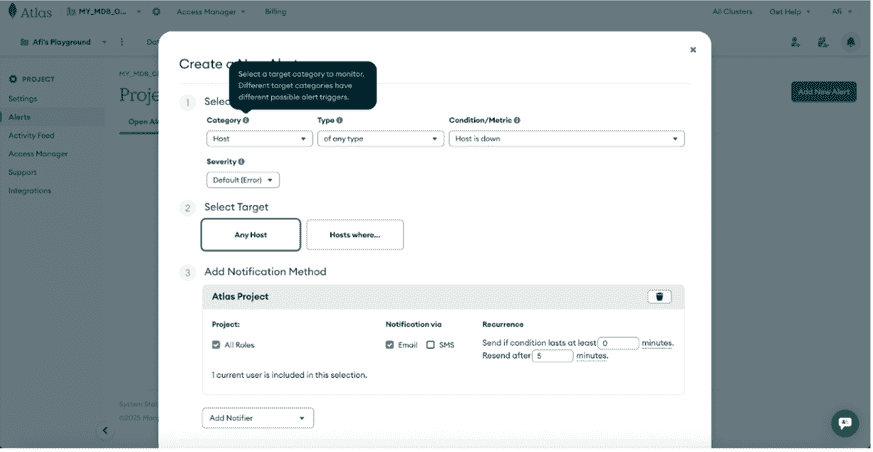Click the invite user icon
The image size is (873, 452).
tap(796, 42)
